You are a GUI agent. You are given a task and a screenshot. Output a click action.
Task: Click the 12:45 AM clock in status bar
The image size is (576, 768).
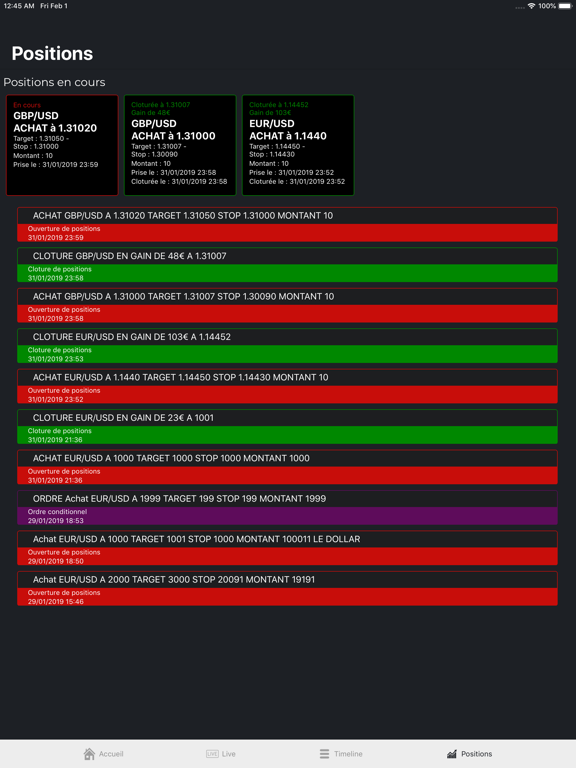click(19, 6)
